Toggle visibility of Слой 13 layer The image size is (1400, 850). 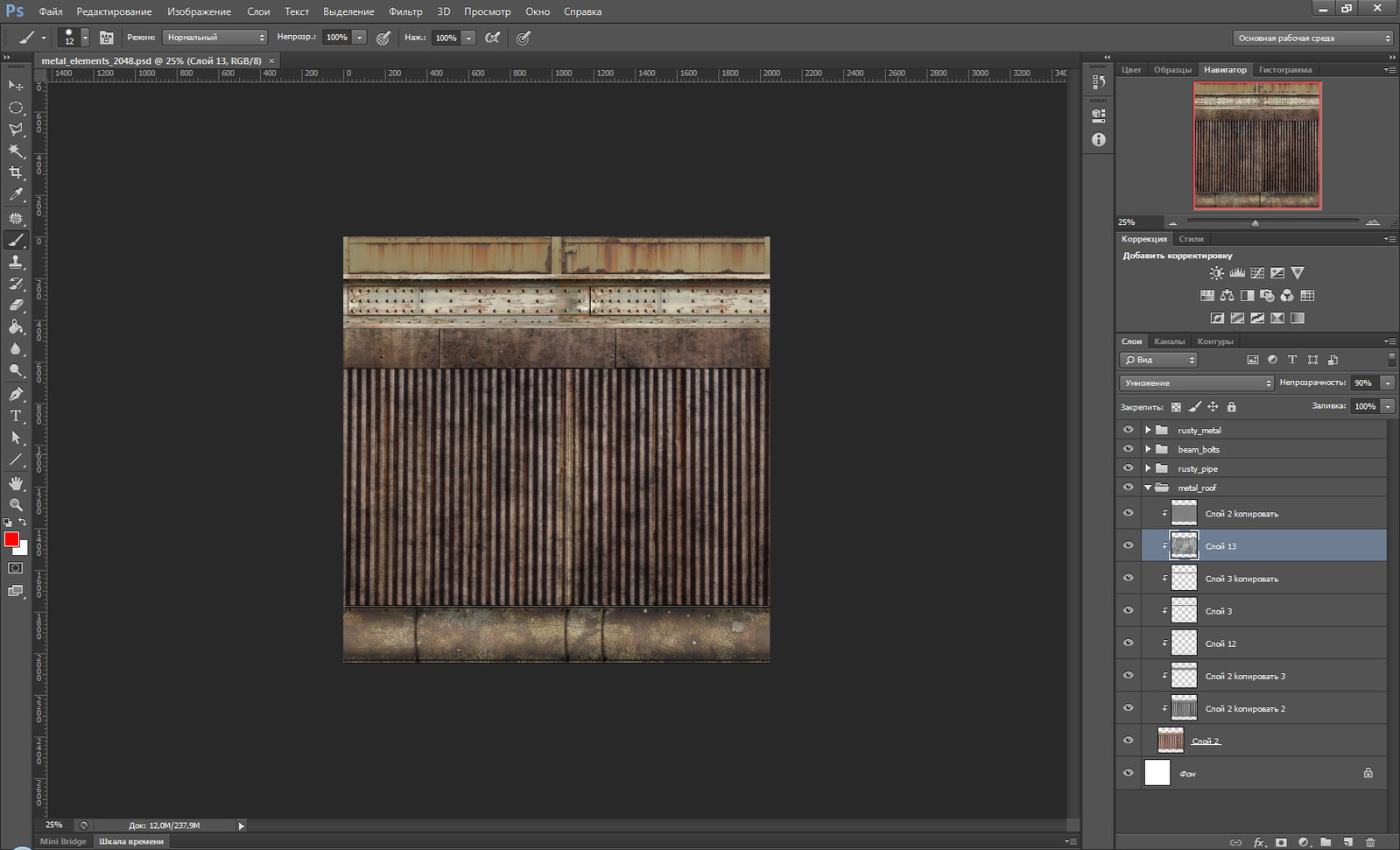(x=1128, y=545)
